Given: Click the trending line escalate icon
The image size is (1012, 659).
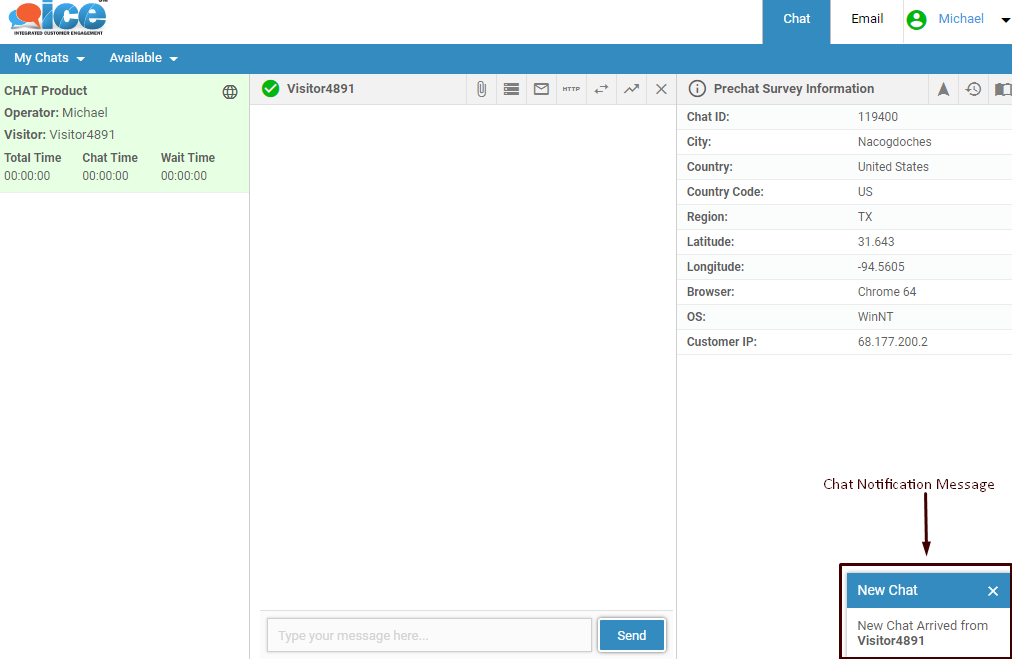Looking at the screenshot, I should pyautogui.click(x=631, y=89).
